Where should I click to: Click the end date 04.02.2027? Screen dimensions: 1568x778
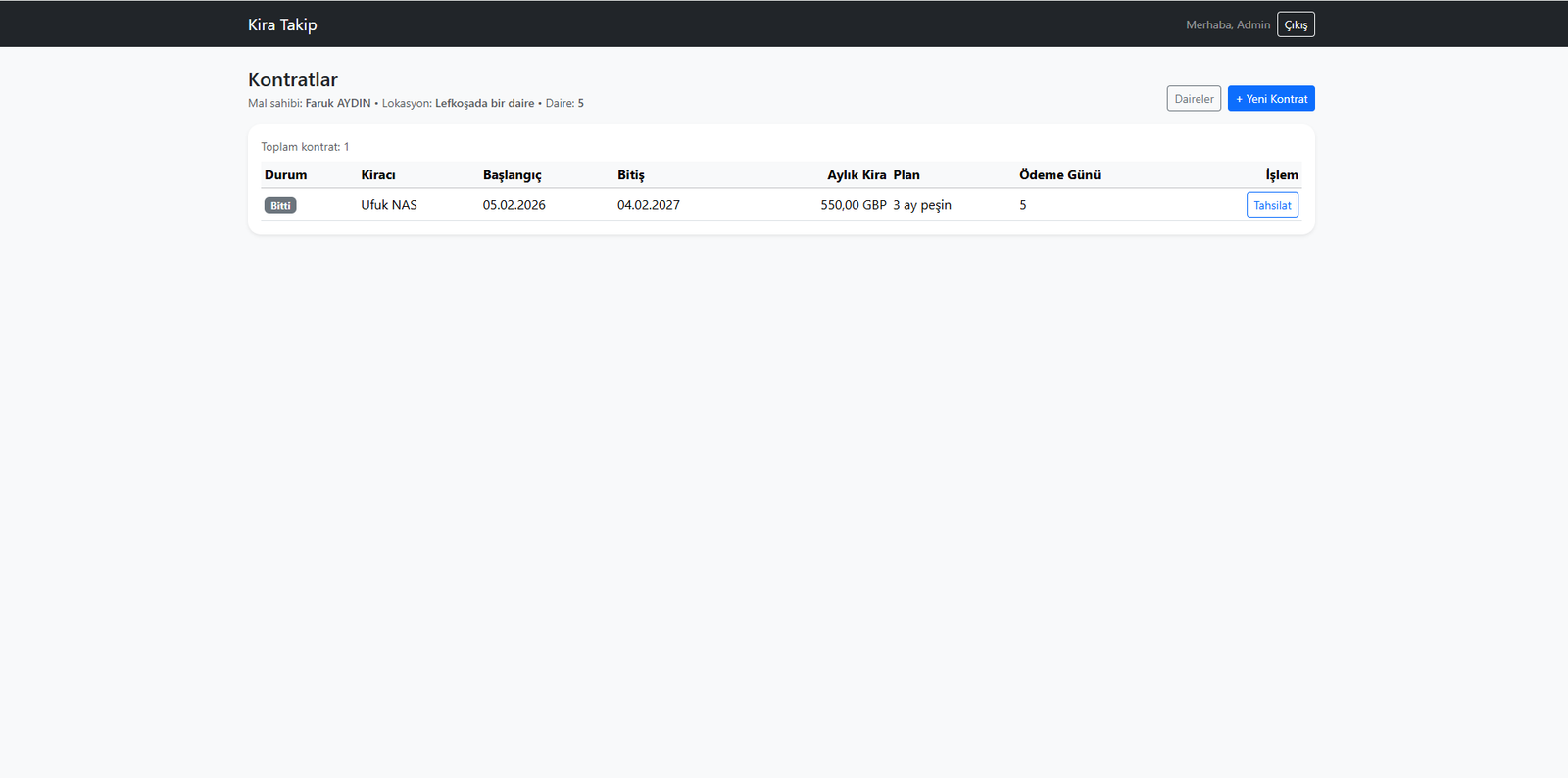pos(649,205)
